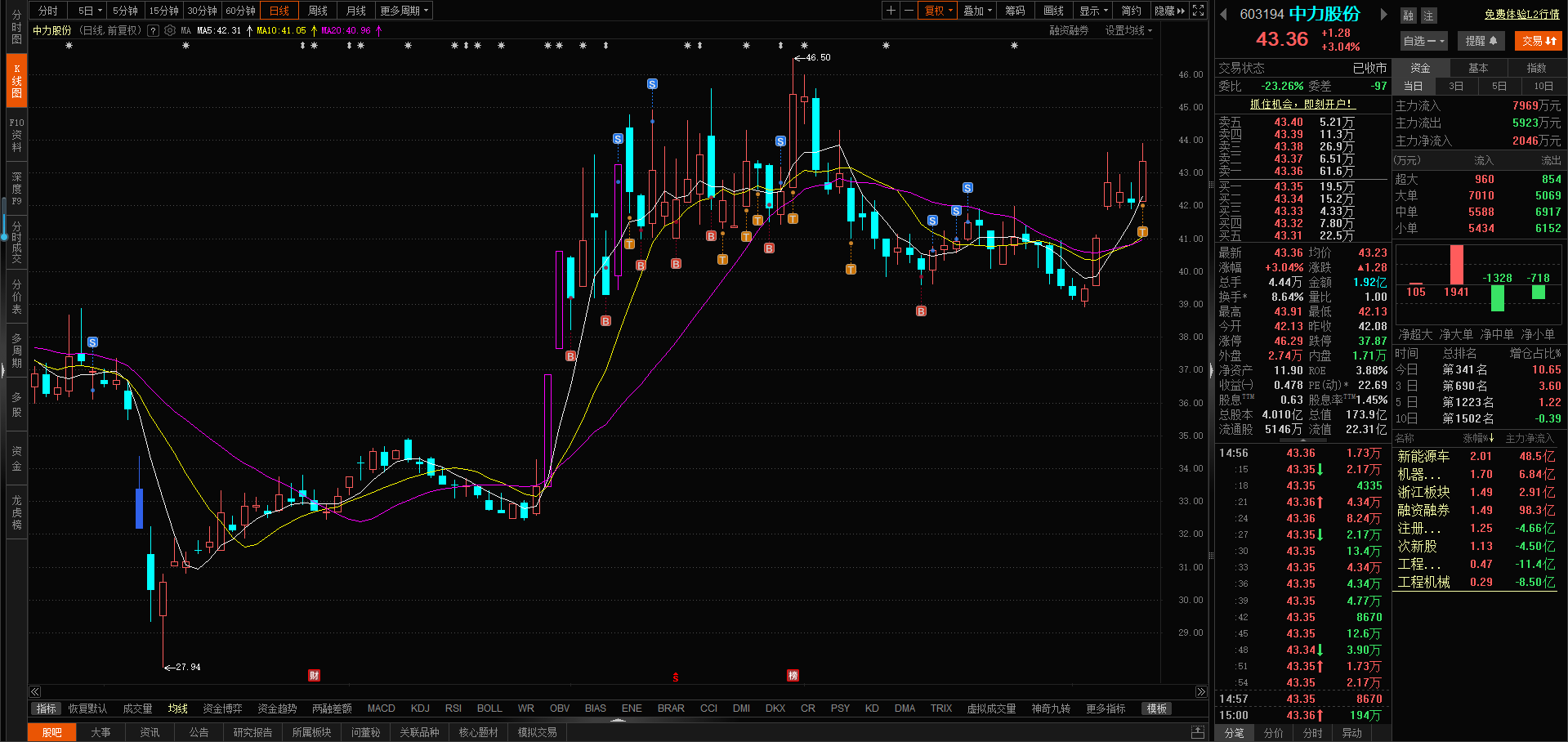Go to next stock arrow after 中力股份
The image size is (1568, 742).
1383,14
